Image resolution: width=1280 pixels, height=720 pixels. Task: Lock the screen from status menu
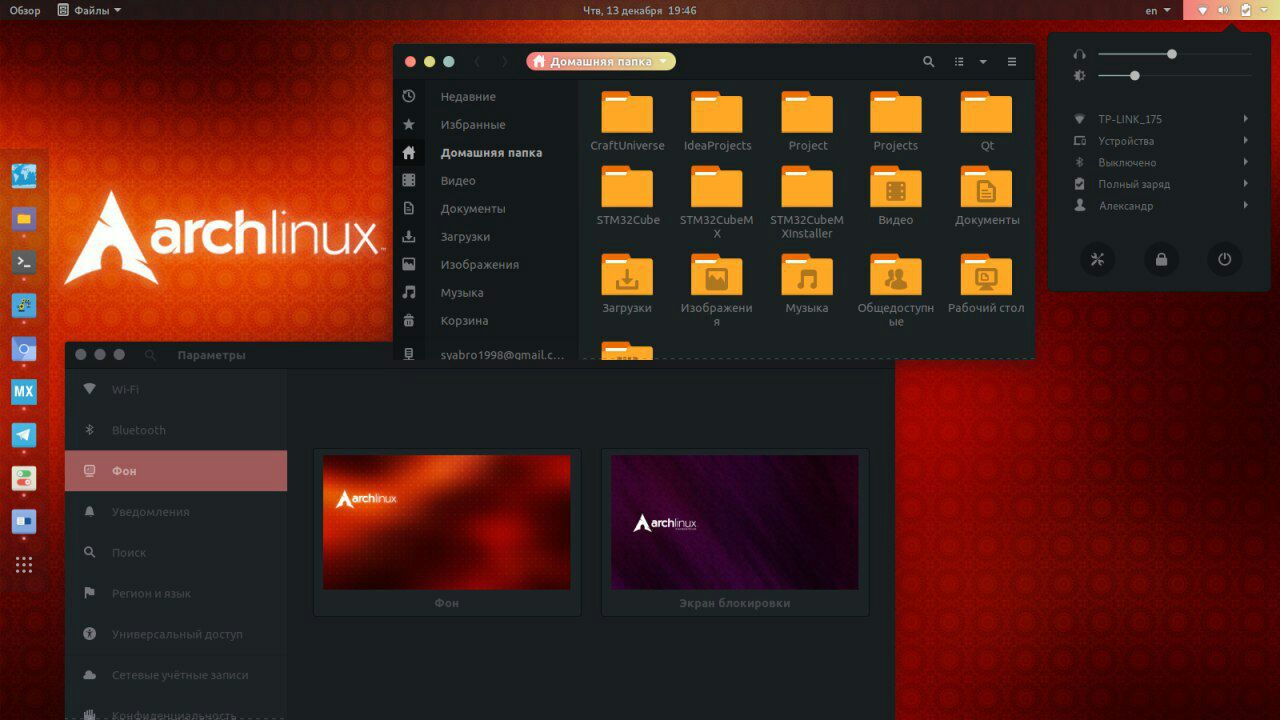tap(1161, 260)
